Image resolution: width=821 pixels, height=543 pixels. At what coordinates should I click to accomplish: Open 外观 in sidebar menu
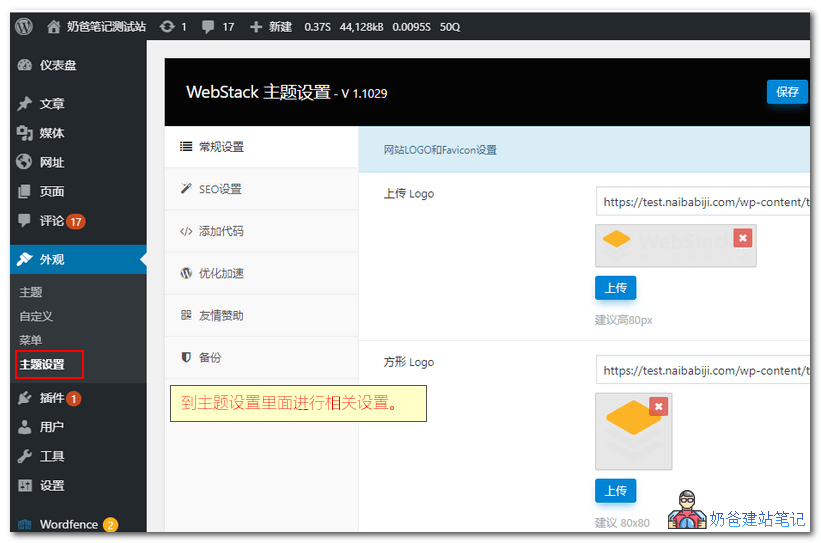tap(78, 259)
